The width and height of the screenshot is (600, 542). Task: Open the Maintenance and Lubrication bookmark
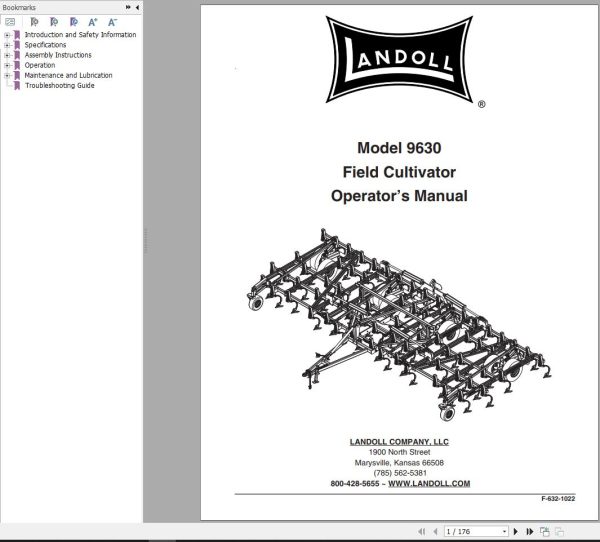(68, 75)
